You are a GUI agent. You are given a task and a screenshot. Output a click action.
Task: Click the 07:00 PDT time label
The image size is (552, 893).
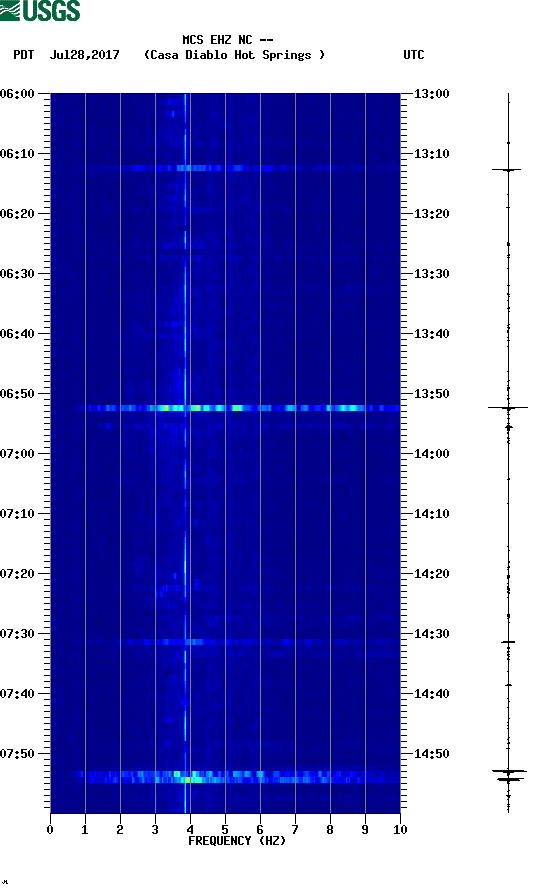click(18, 453)
